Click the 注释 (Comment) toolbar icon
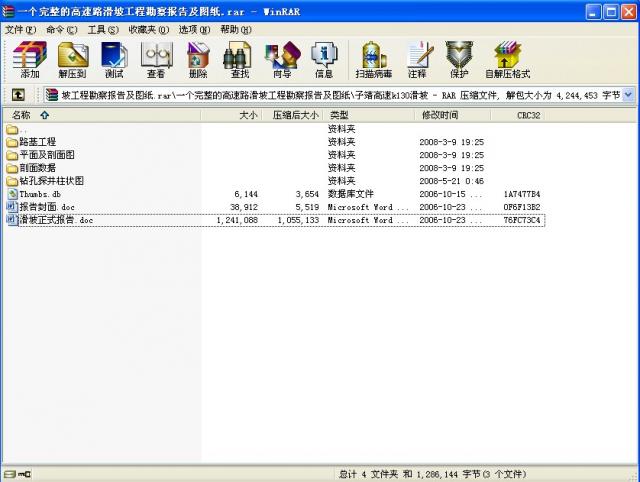 click(x=417, y=58)
